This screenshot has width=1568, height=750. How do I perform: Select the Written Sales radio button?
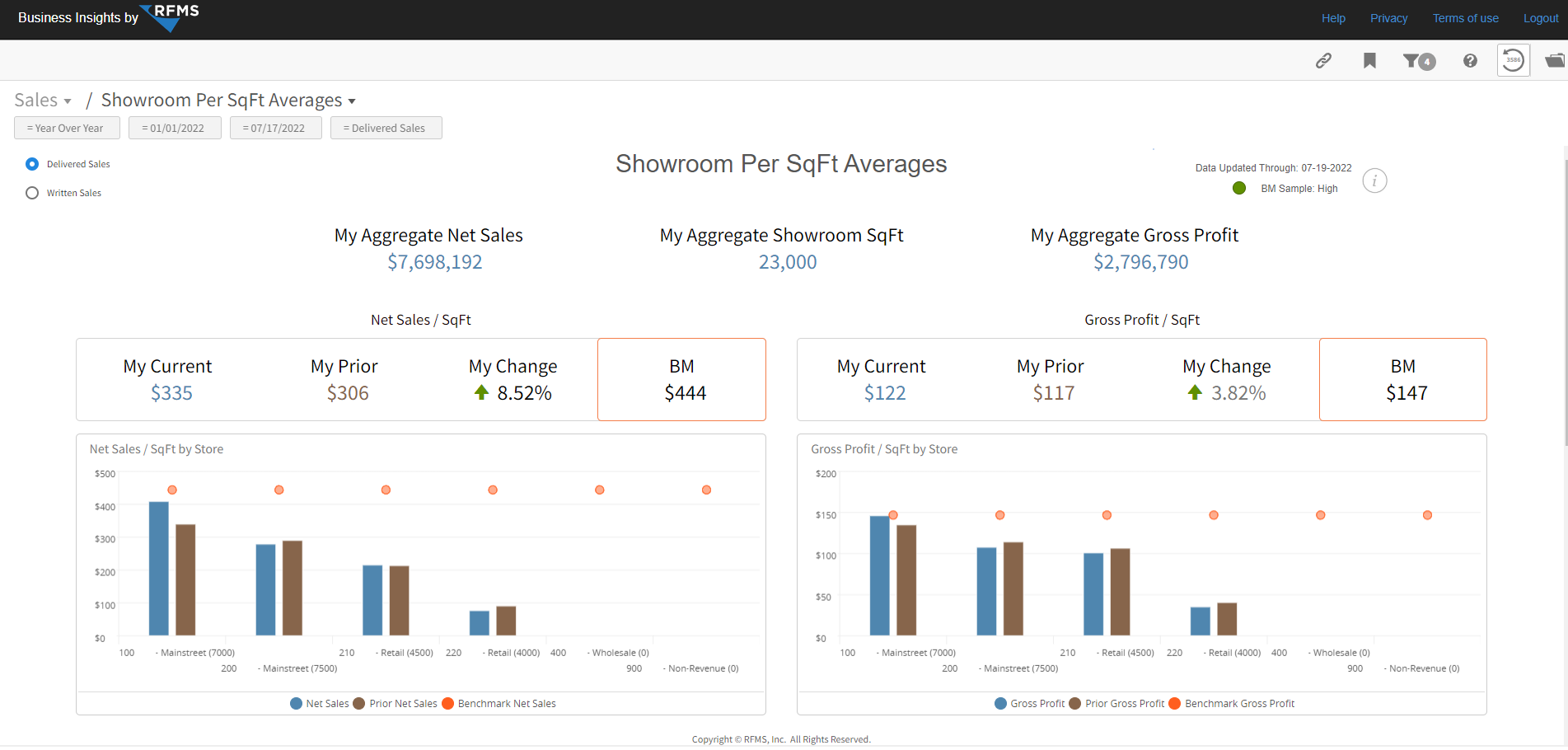(x=32, y=193)
